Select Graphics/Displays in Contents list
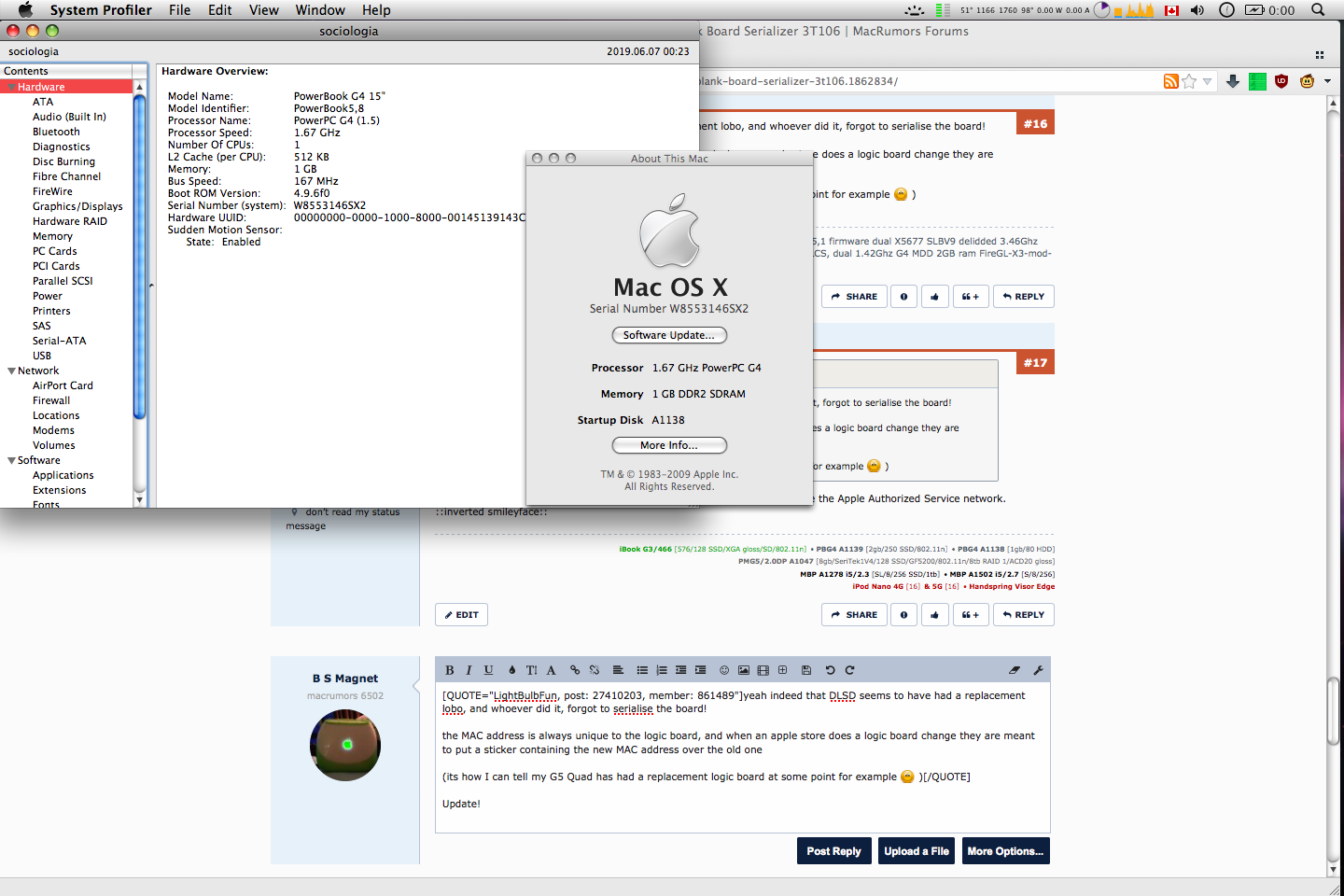This screenshot has height=896, width=1344. 77,206
